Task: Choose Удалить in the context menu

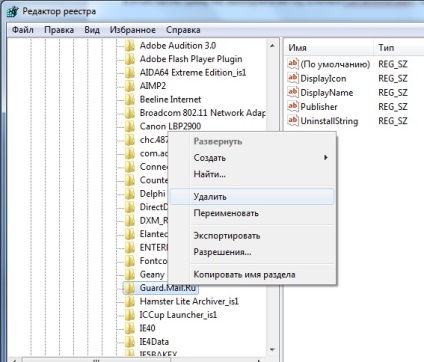Action: click(252, 197)
